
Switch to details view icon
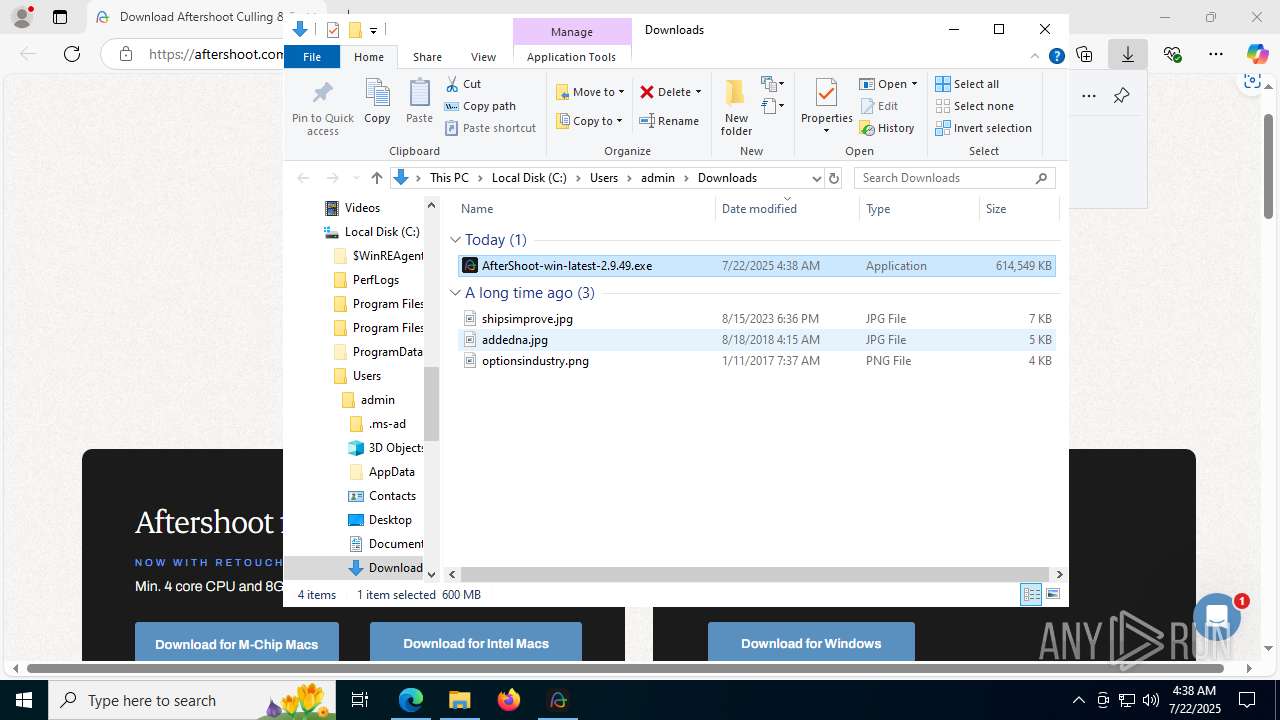(x=1031, y=595)
